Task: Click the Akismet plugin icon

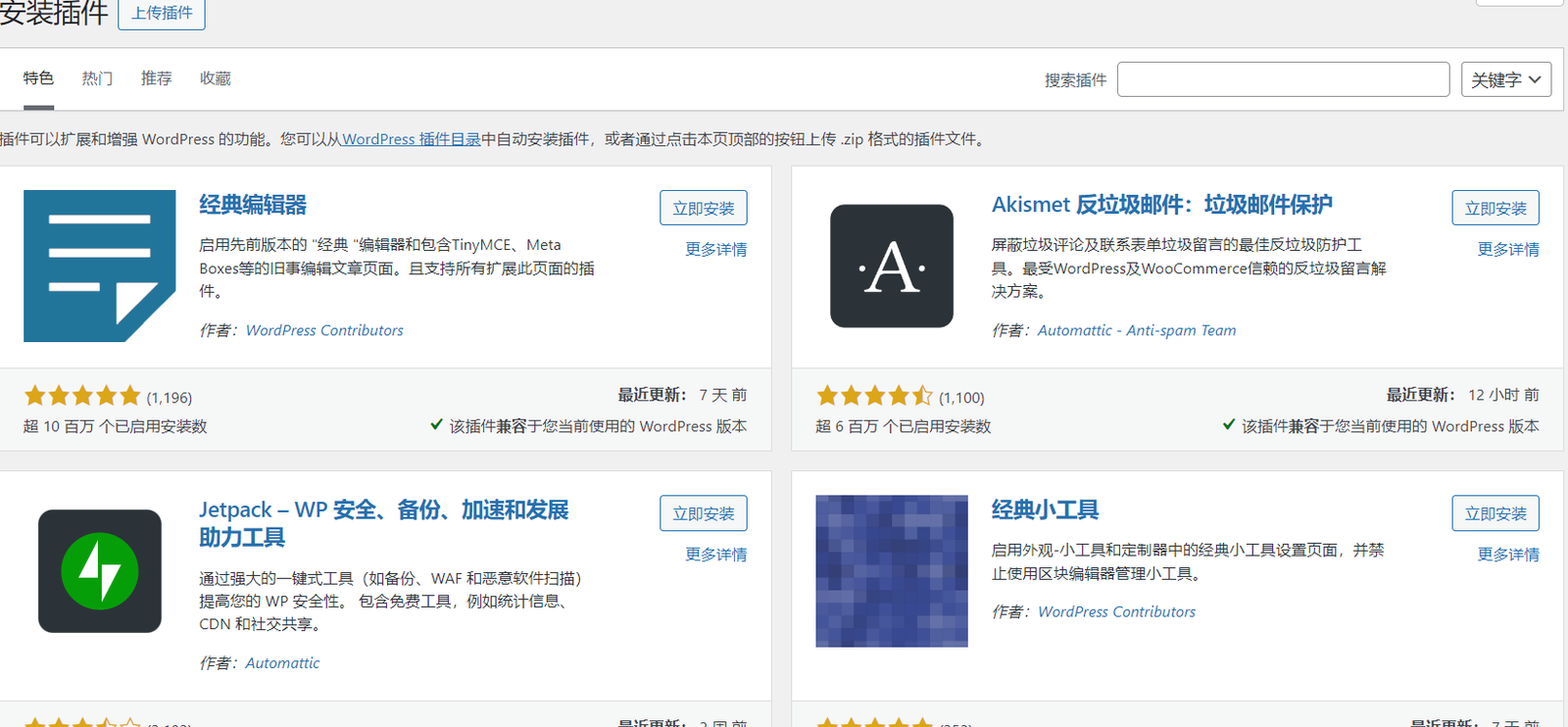Action: [x=892, y=266]
